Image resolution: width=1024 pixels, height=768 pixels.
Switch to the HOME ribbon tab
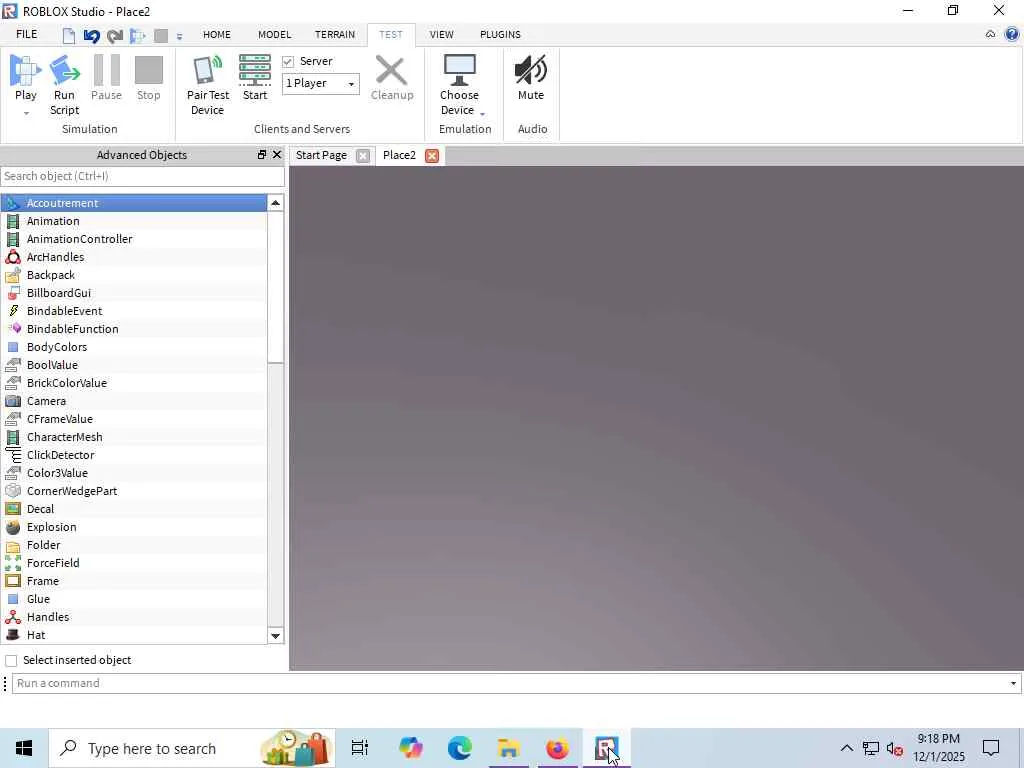tap(217, 34)
